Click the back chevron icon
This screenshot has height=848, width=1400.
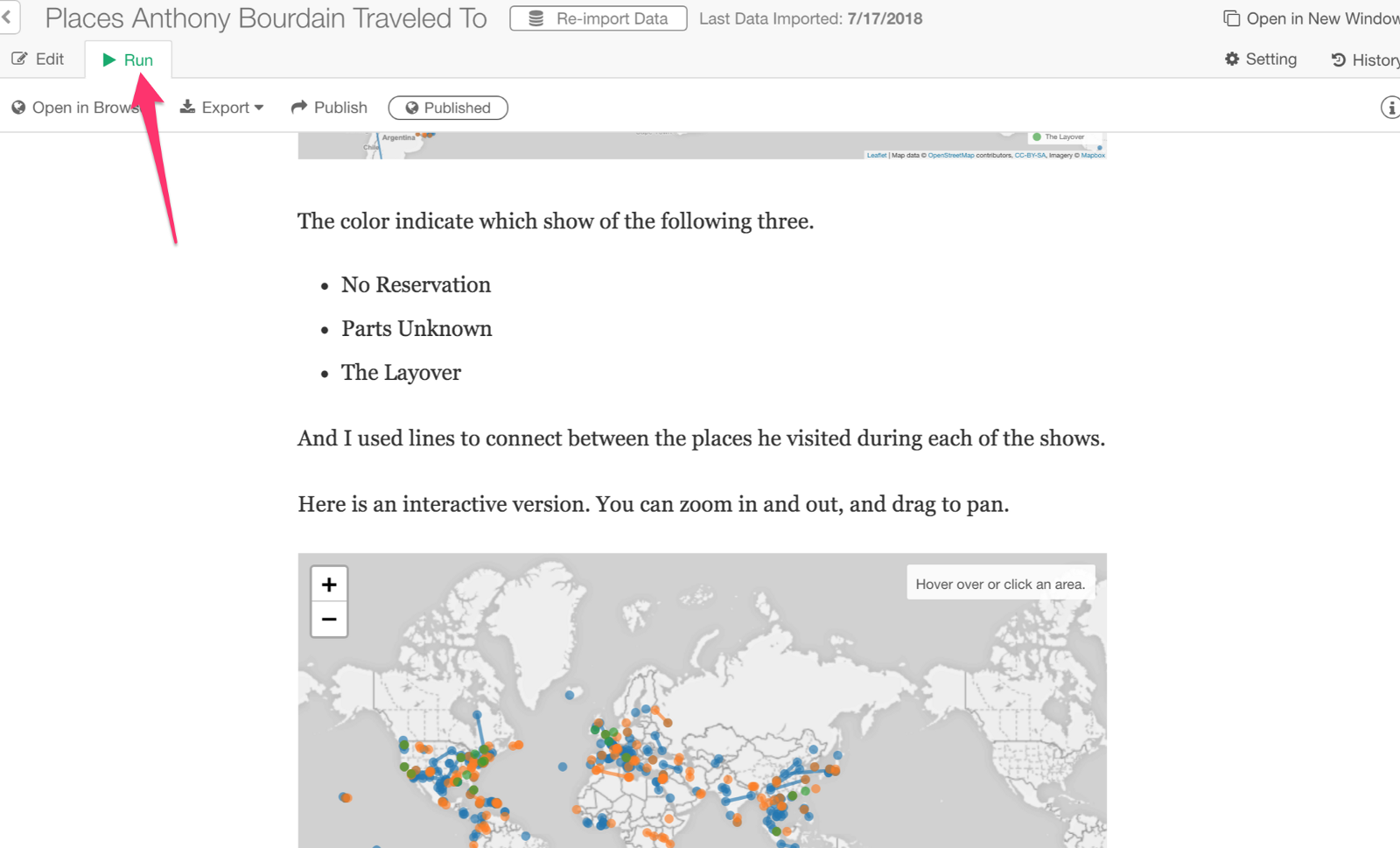coord(7,18)
